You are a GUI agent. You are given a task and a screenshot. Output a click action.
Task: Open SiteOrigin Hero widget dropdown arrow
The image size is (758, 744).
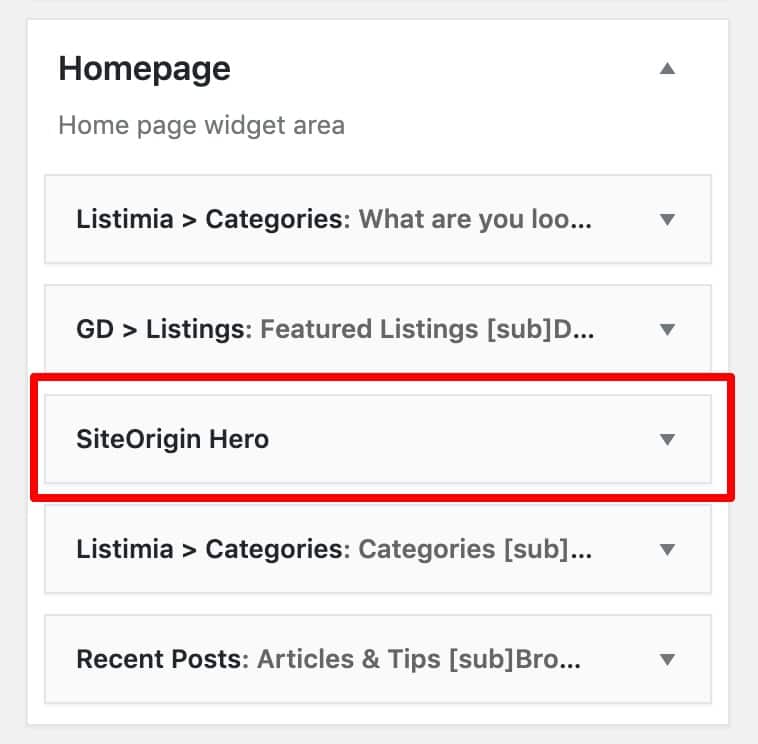click(x=668, y=439)
